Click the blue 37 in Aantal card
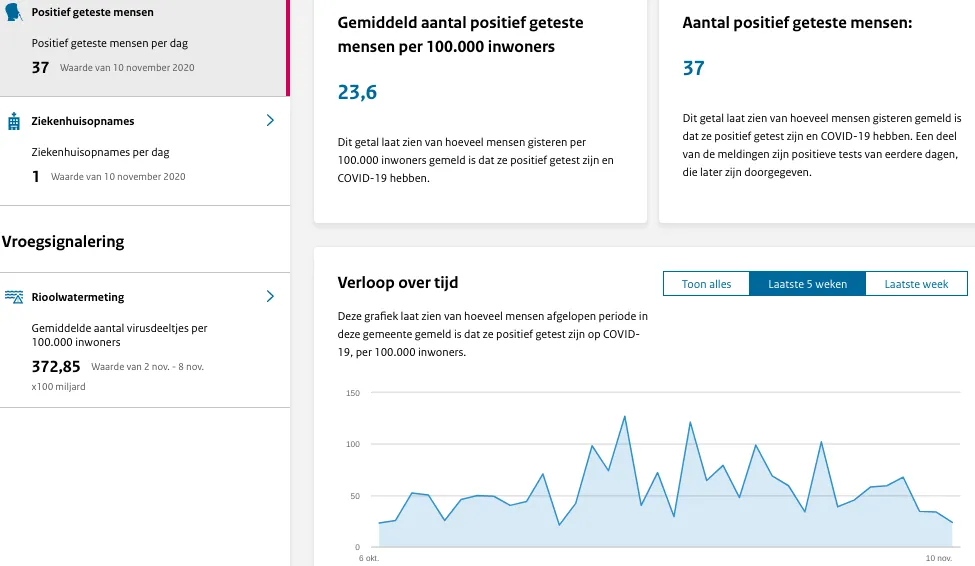Screen dimensions: 975x566 (693, 68)
